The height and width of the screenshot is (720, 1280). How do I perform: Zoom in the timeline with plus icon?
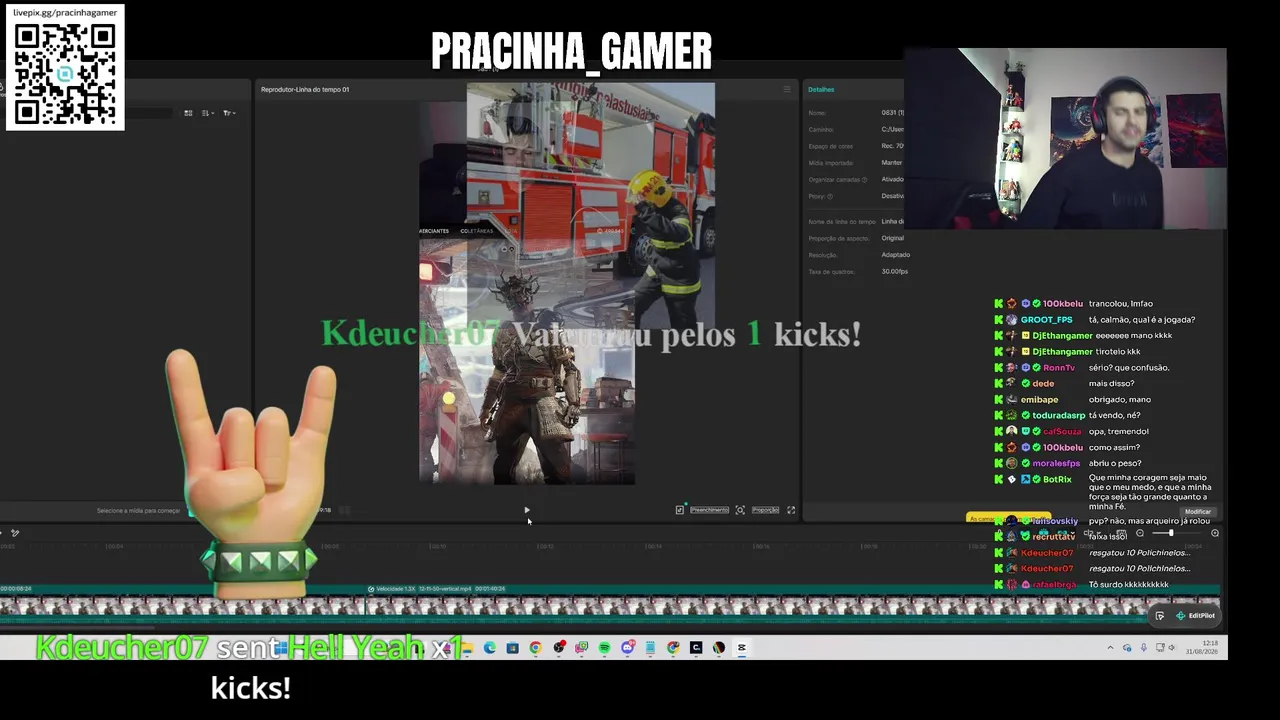pyautogui.click(x=1215, y=533)
